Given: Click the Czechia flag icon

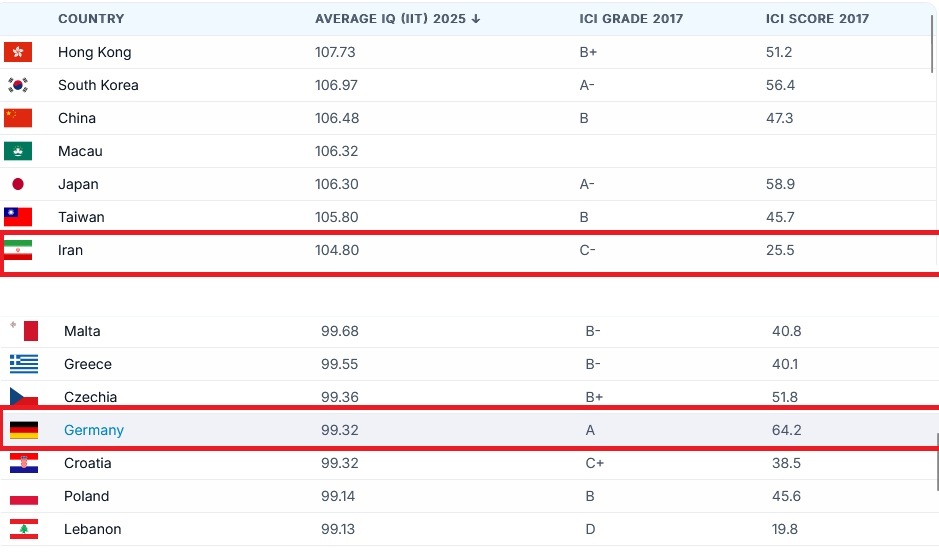Looking at the screenshot, I should 24,396.
